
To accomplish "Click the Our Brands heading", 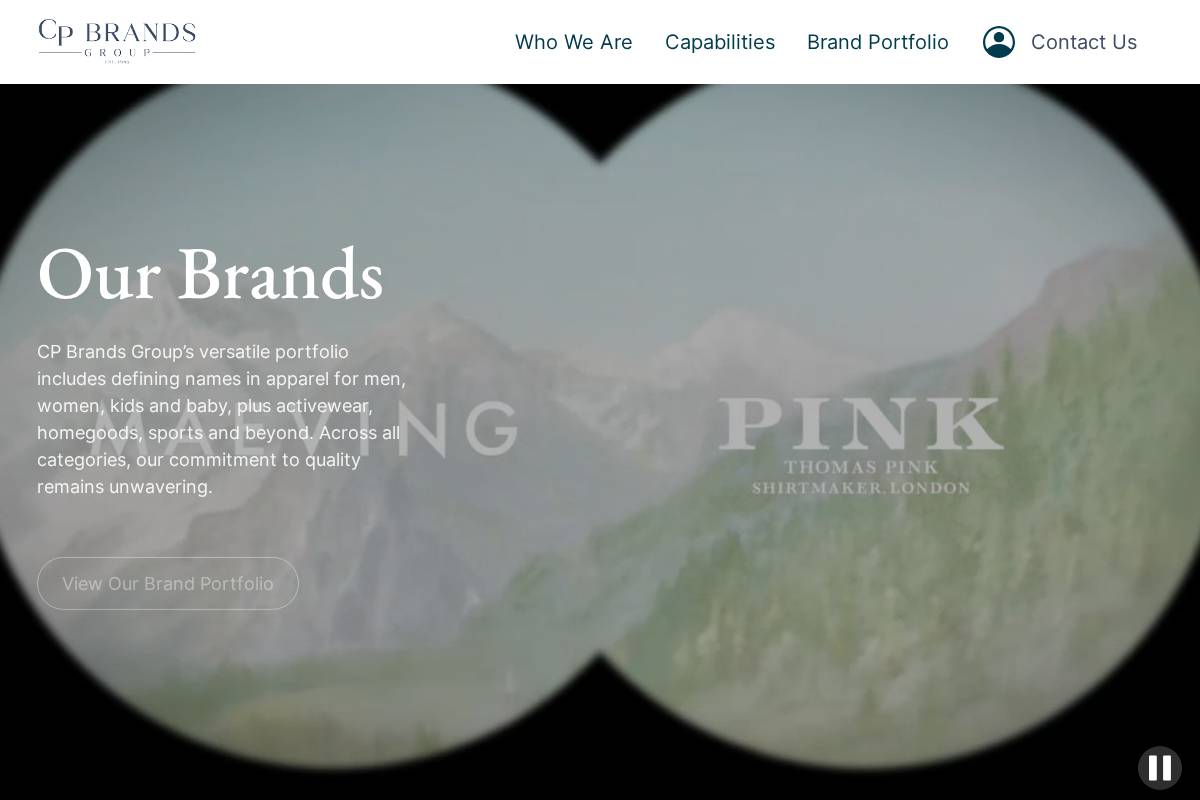I will click(210, 274).
